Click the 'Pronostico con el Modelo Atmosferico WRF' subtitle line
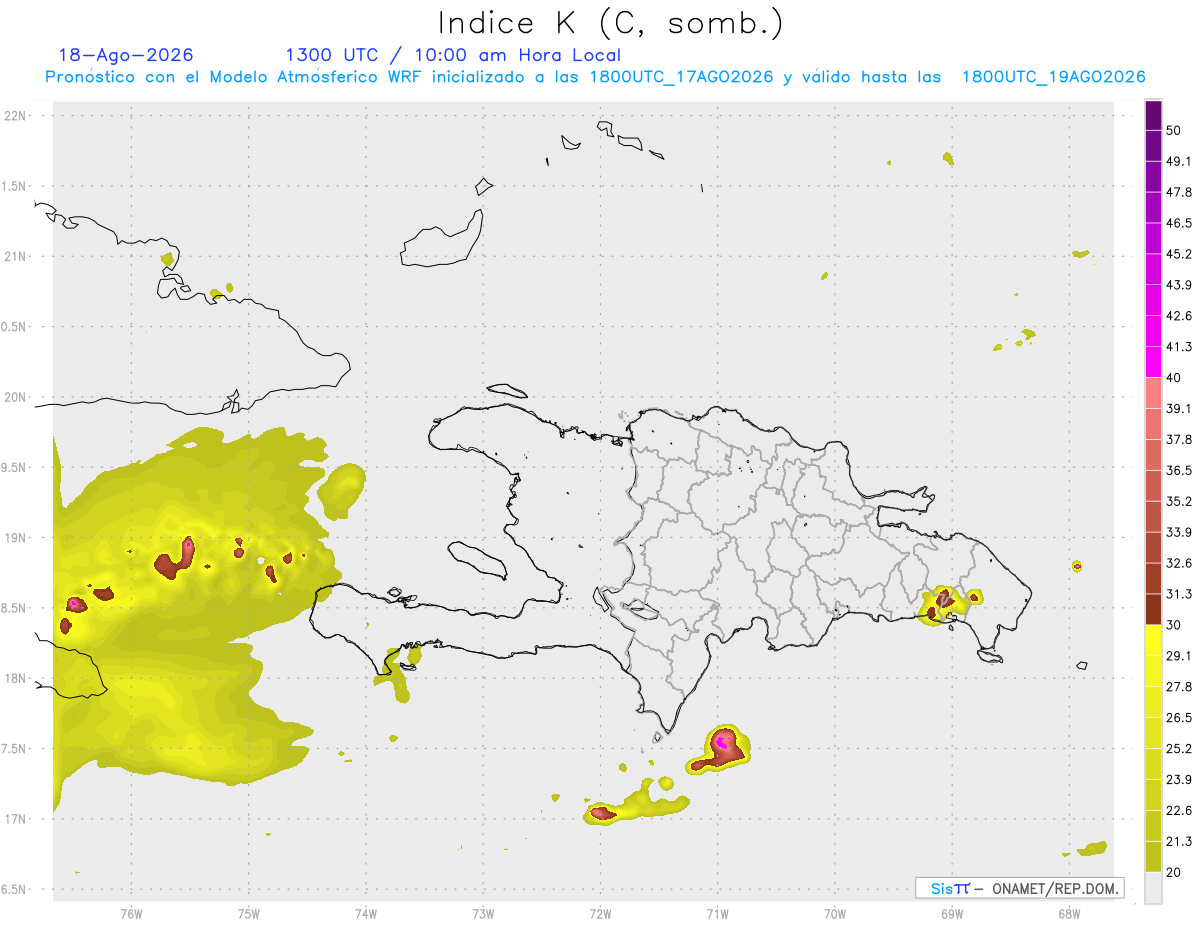Image resolution: width=1200 pixels, height=927 pixels. [595, 77]
